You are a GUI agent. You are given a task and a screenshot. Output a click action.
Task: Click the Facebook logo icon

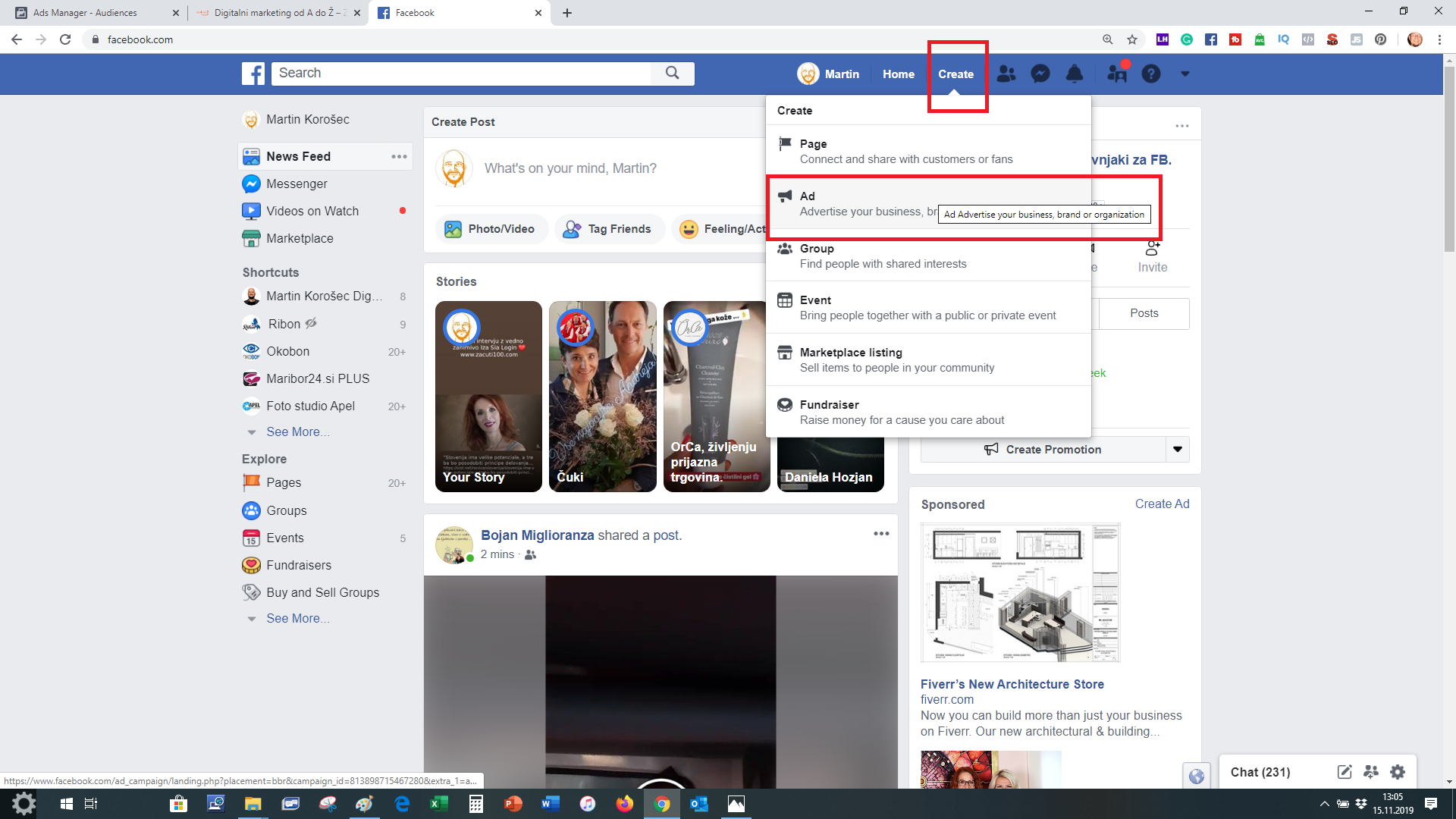pyautogui.click(x=253, y=74)
